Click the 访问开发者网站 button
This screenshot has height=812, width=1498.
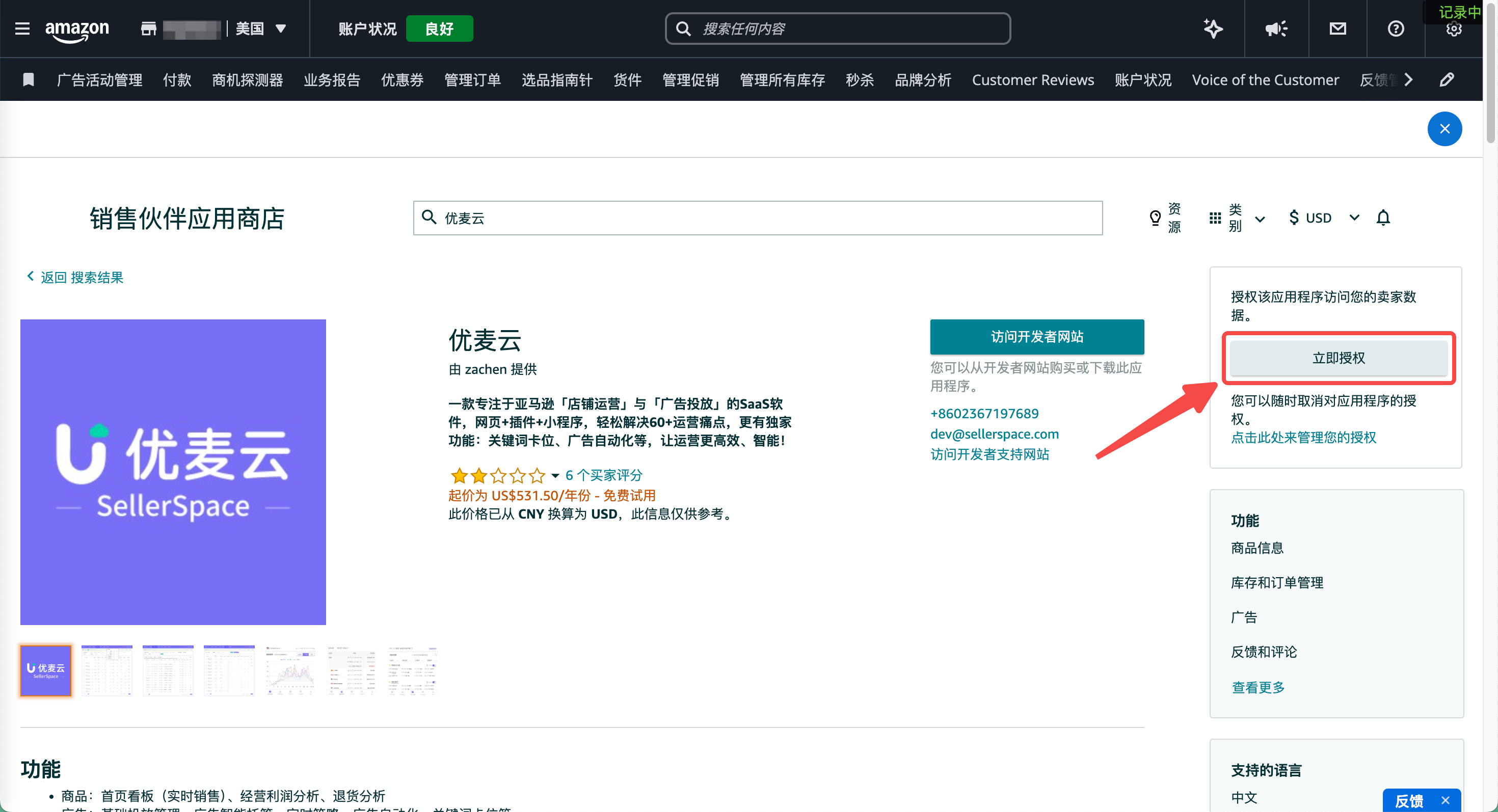click(x=1037, y=336)
